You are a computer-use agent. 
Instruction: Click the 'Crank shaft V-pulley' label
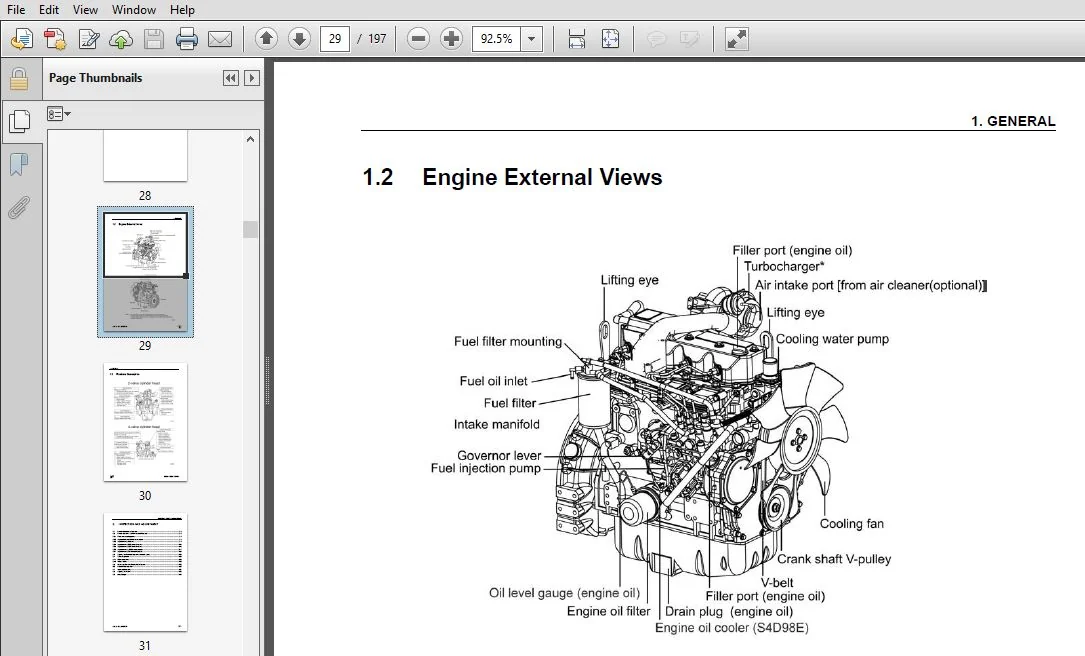pos(834,559)
